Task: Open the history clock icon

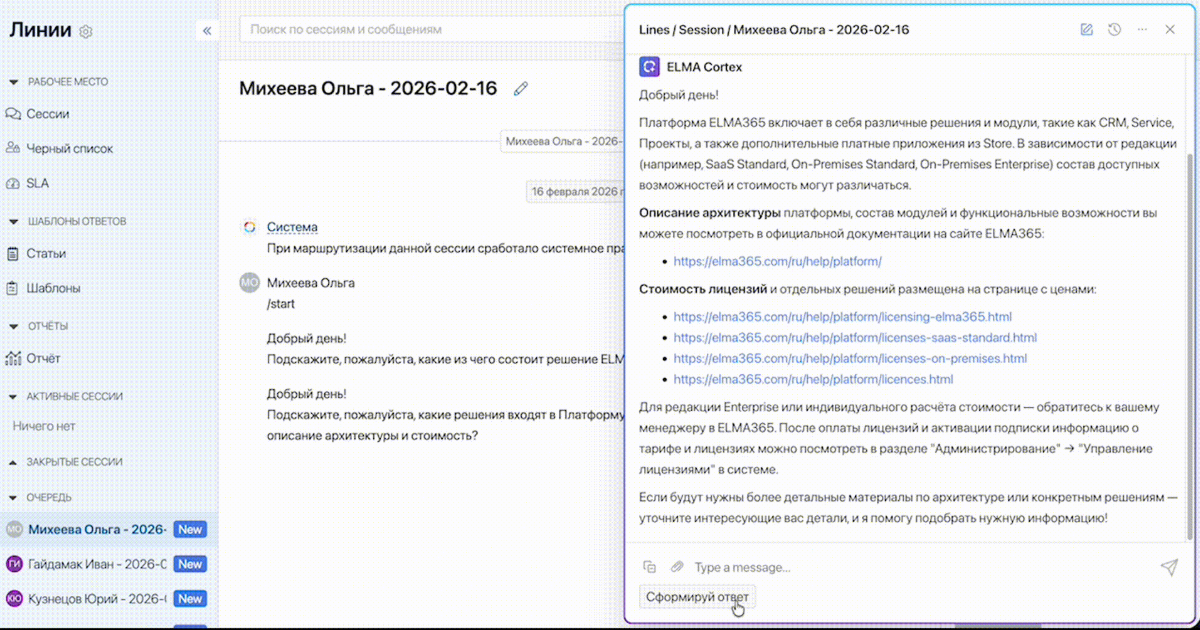Action: 1114,29
